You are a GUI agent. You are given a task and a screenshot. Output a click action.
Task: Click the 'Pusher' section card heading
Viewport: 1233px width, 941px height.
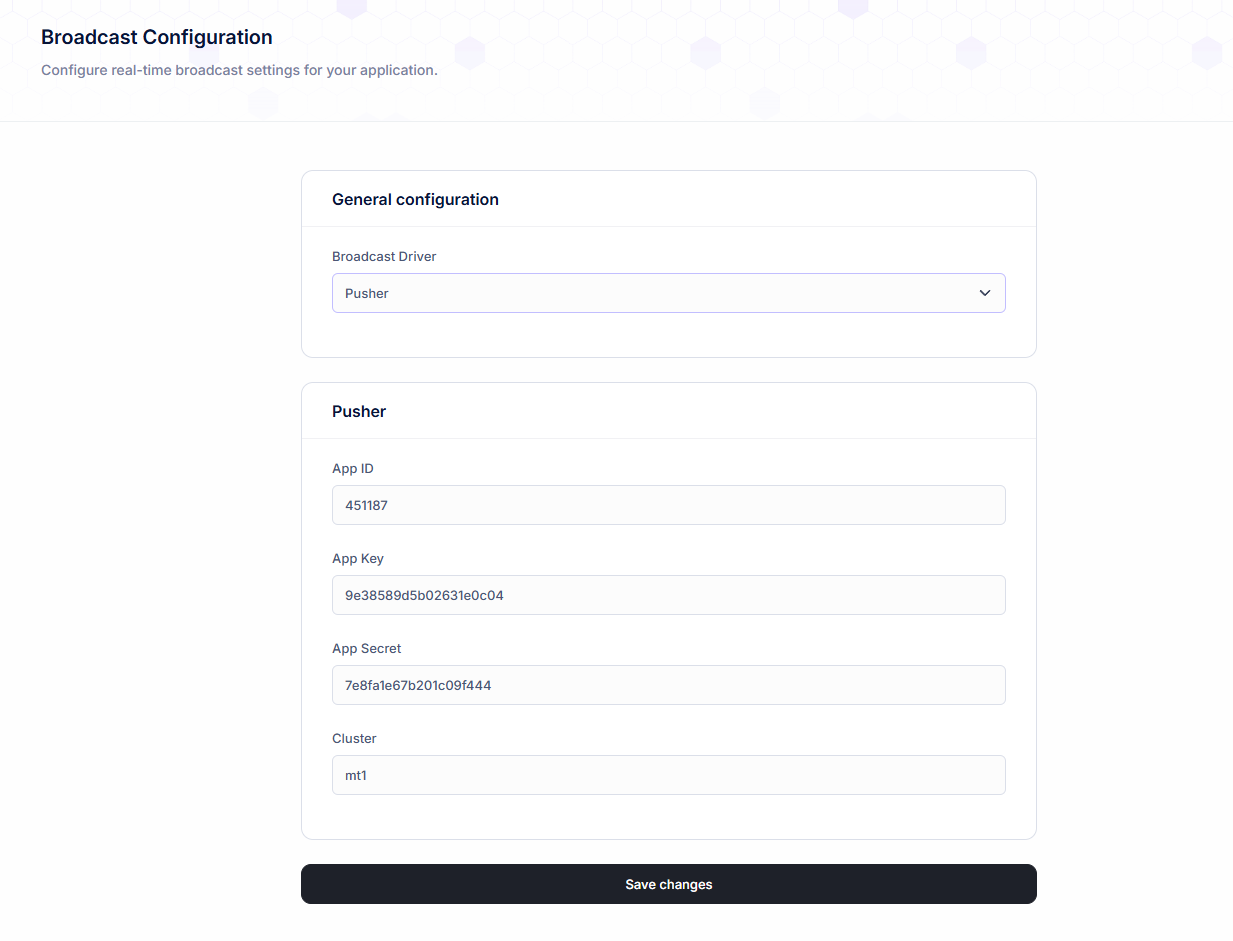tap(359, 411)
